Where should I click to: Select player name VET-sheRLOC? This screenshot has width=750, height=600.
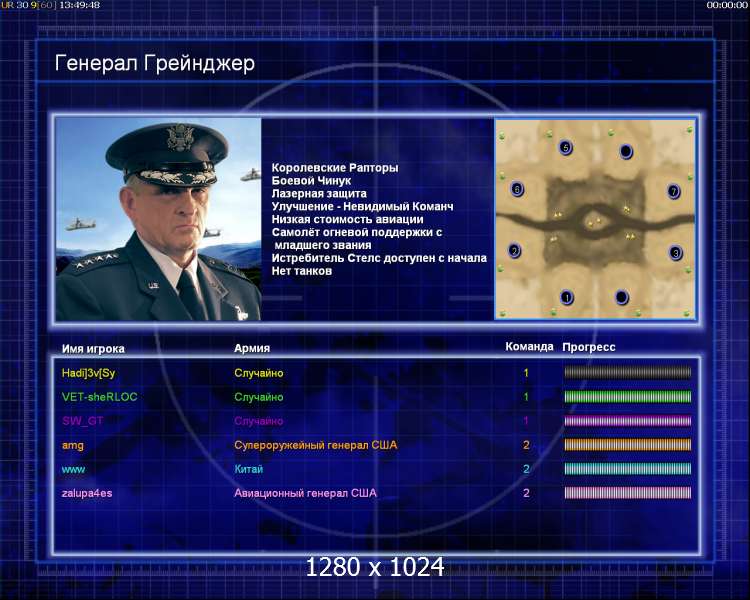pyautogui.click(x=99, y=397)
